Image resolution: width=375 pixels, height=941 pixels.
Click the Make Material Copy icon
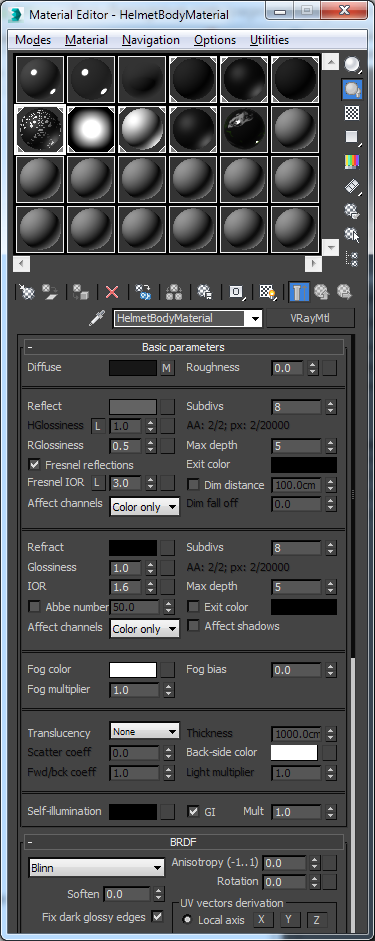pyautogui.click(x=143, y=292)
